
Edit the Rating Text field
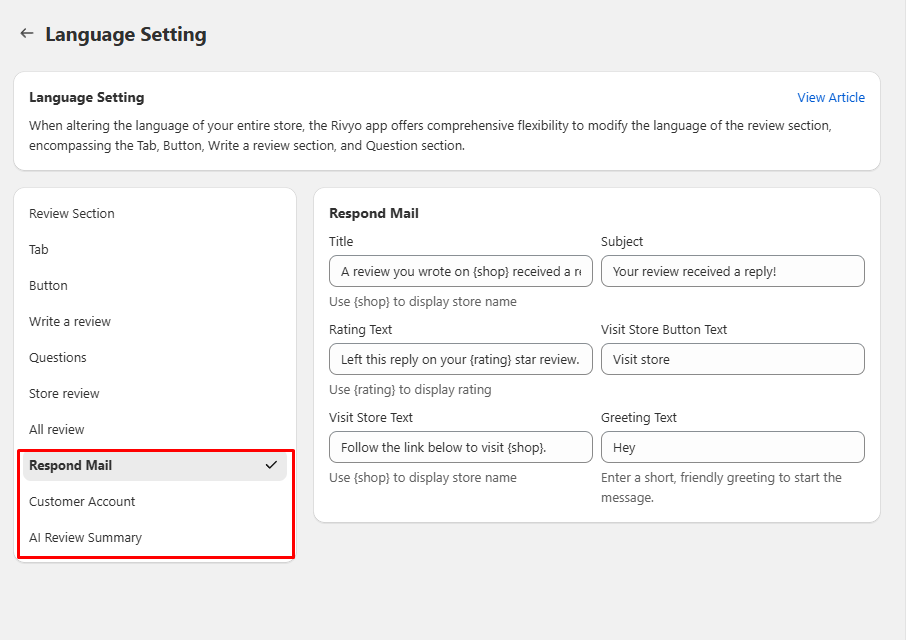pos(460,359)
